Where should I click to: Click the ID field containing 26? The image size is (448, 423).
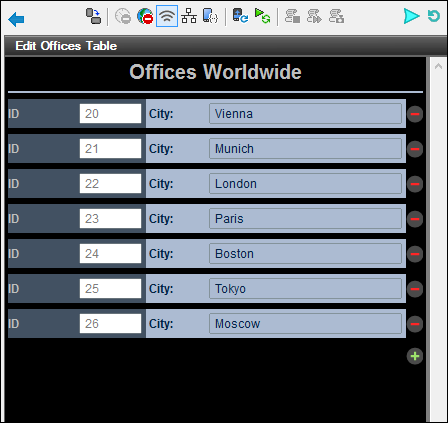point(110,324)
